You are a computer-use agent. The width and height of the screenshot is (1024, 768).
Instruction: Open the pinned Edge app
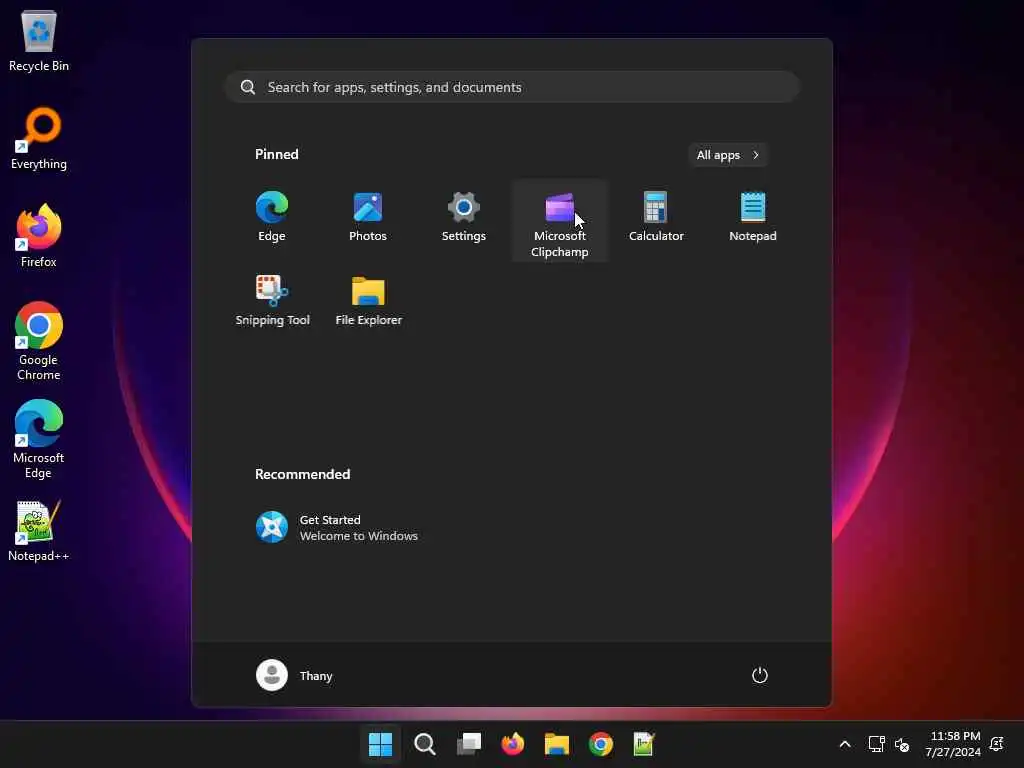click(272, 217)
